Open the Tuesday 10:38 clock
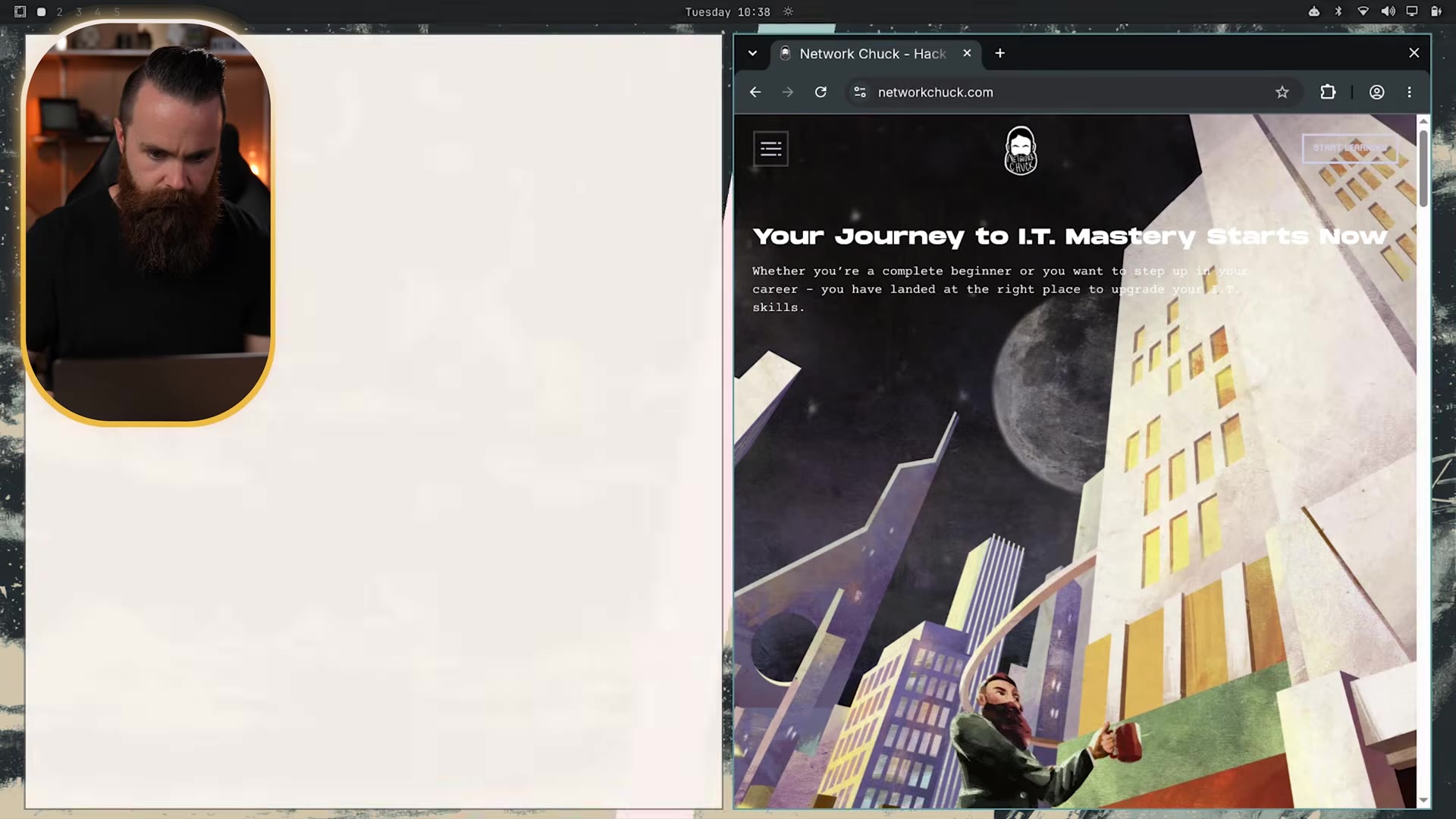 coord(727,12)
